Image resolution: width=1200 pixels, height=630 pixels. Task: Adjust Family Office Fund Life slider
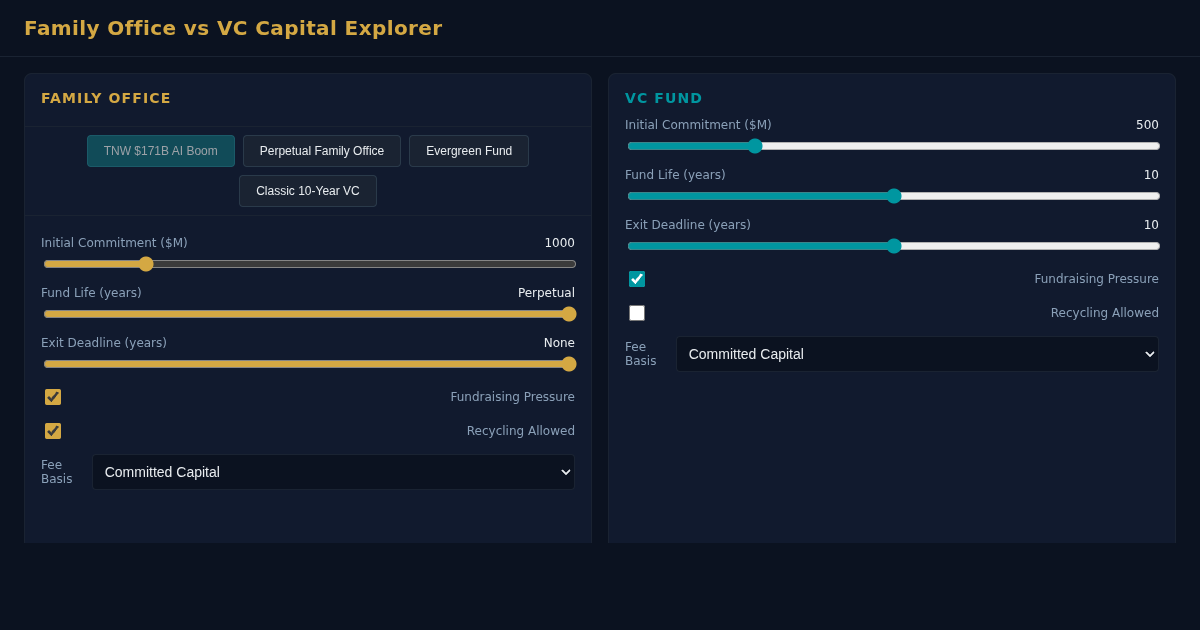click(309, 314)
